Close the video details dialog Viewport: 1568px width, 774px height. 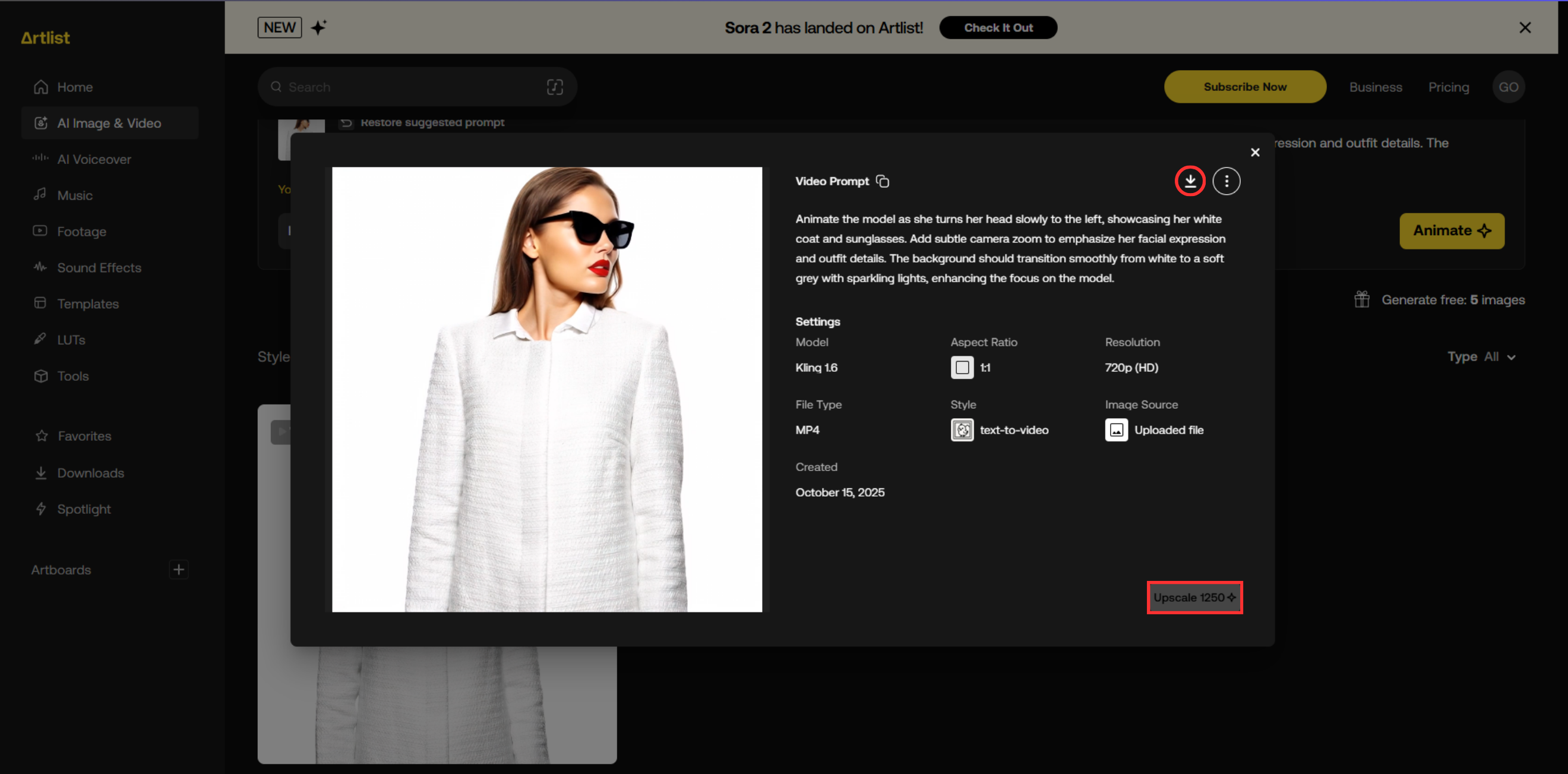tap(1254, 152)
